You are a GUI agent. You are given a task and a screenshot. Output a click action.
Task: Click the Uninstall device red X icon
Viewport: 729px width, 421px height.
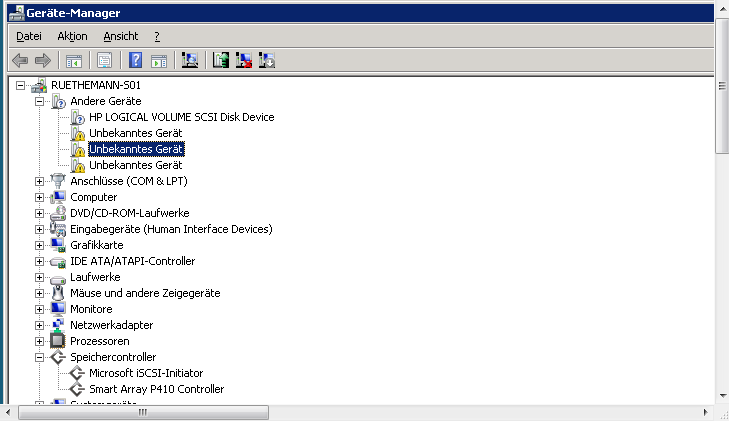[x=244, y=60]
